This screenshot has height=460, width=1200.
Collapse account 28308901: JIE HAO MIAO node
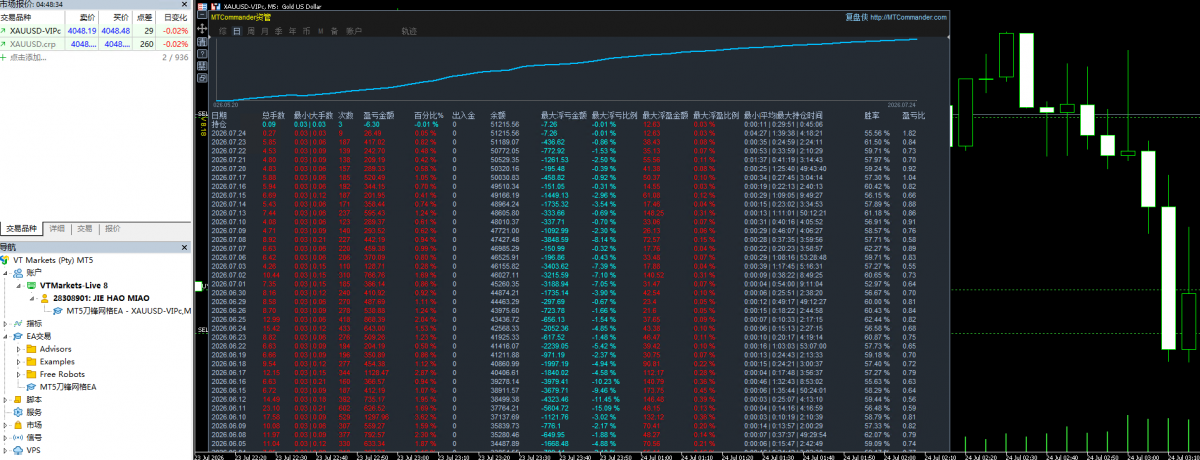coord(31,298)
